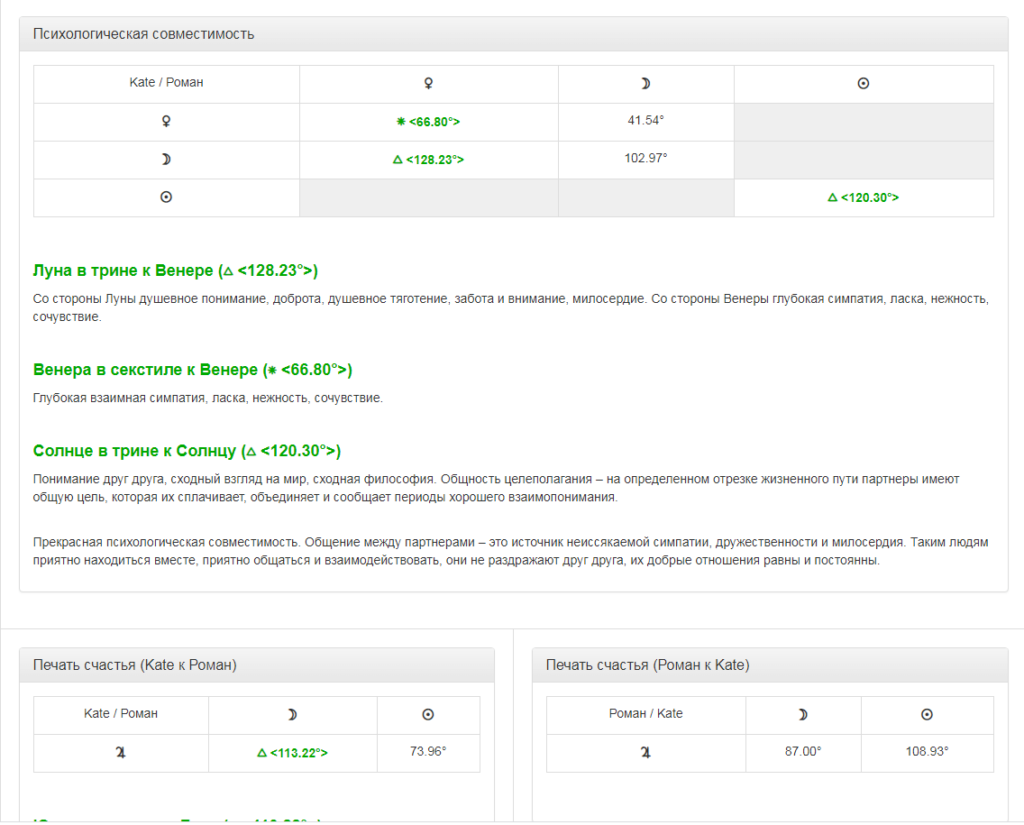
Task: Click Sun column header in Роман к Kate table
Action: [926, 715]
